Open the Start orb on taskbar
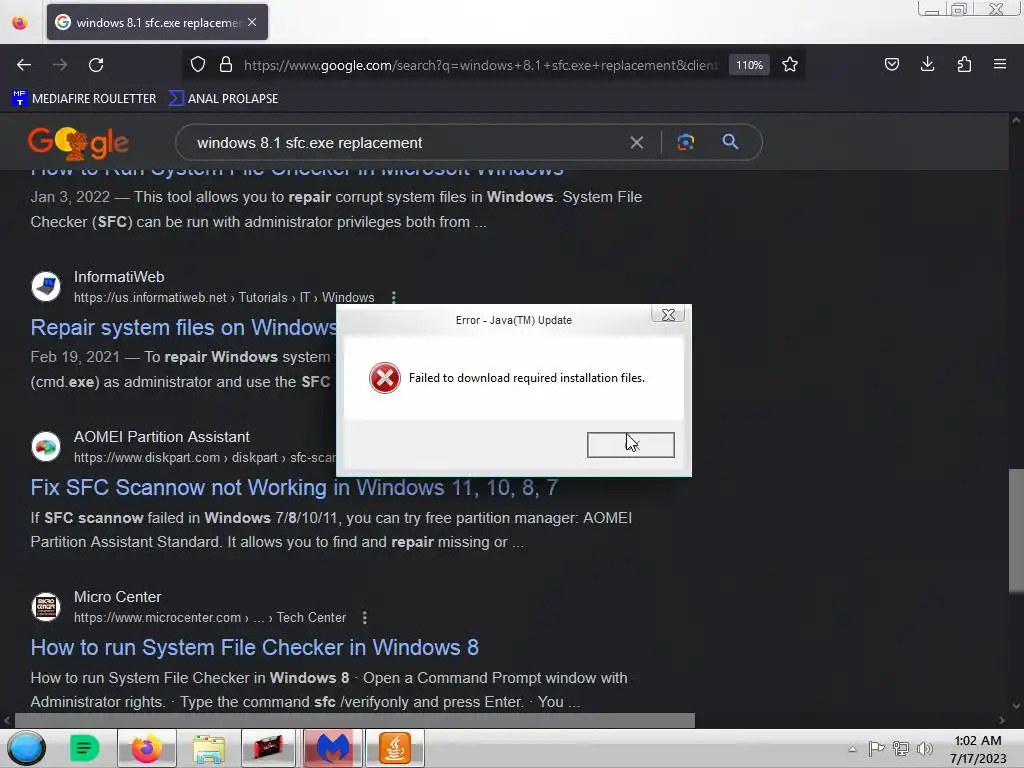This screenshot has height=768, width=1024. coord(27,748)
